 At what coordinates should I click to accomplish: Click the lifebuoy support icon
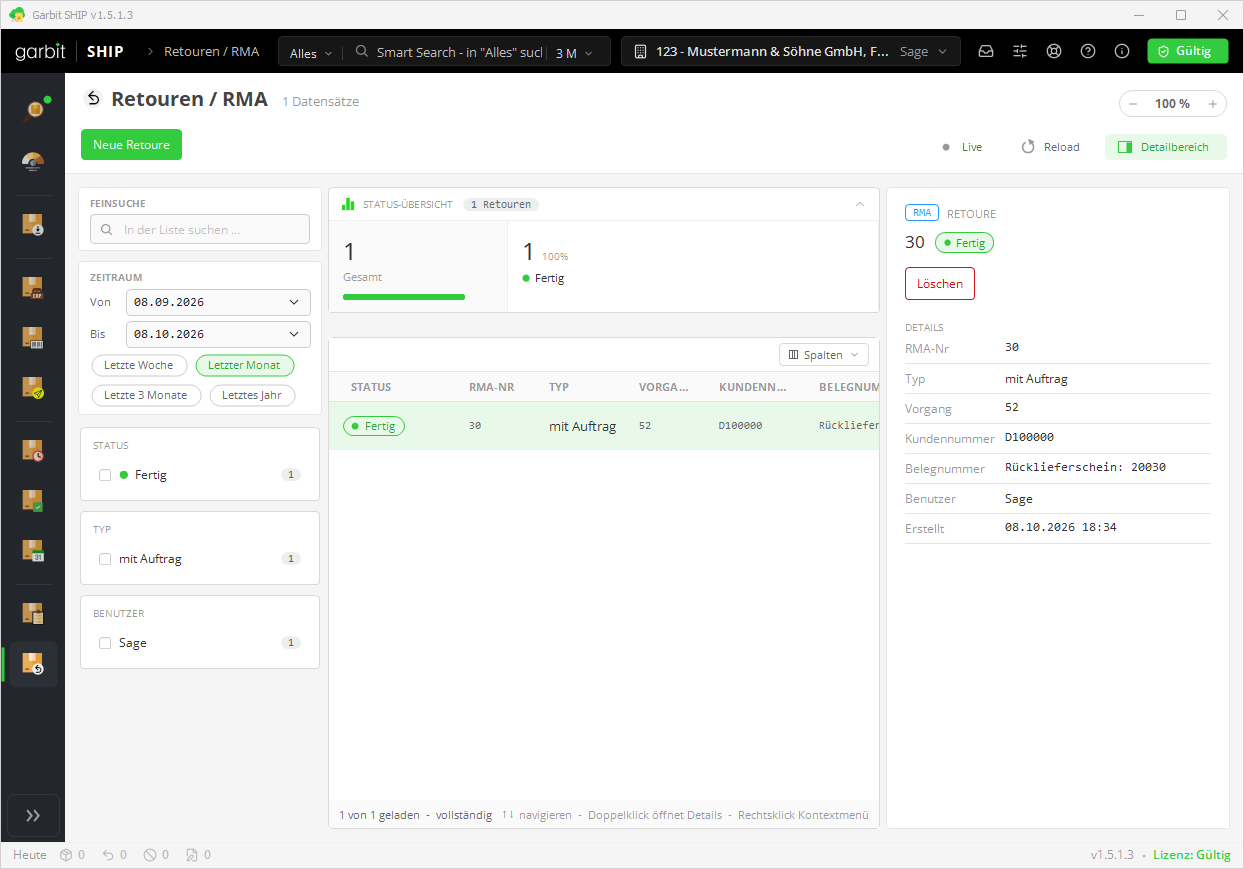[1054, 52]
